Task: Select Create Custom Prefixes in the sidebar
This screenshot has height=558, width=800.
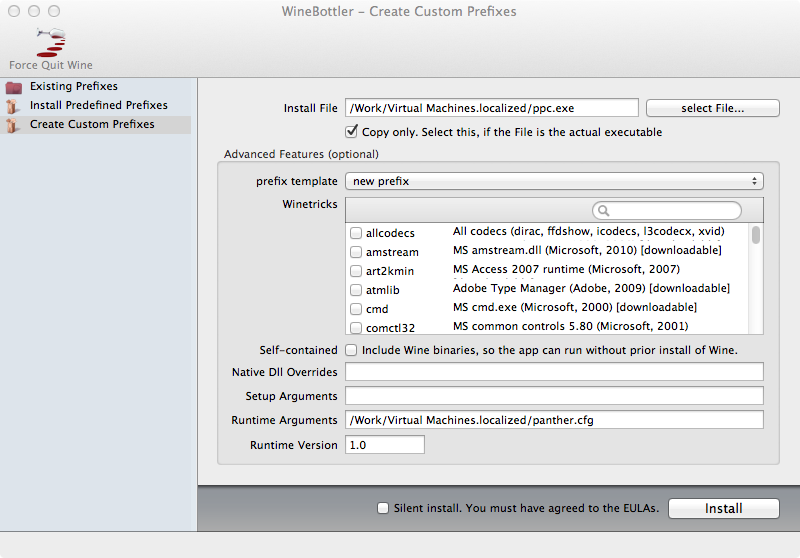Action: (95, 124)
